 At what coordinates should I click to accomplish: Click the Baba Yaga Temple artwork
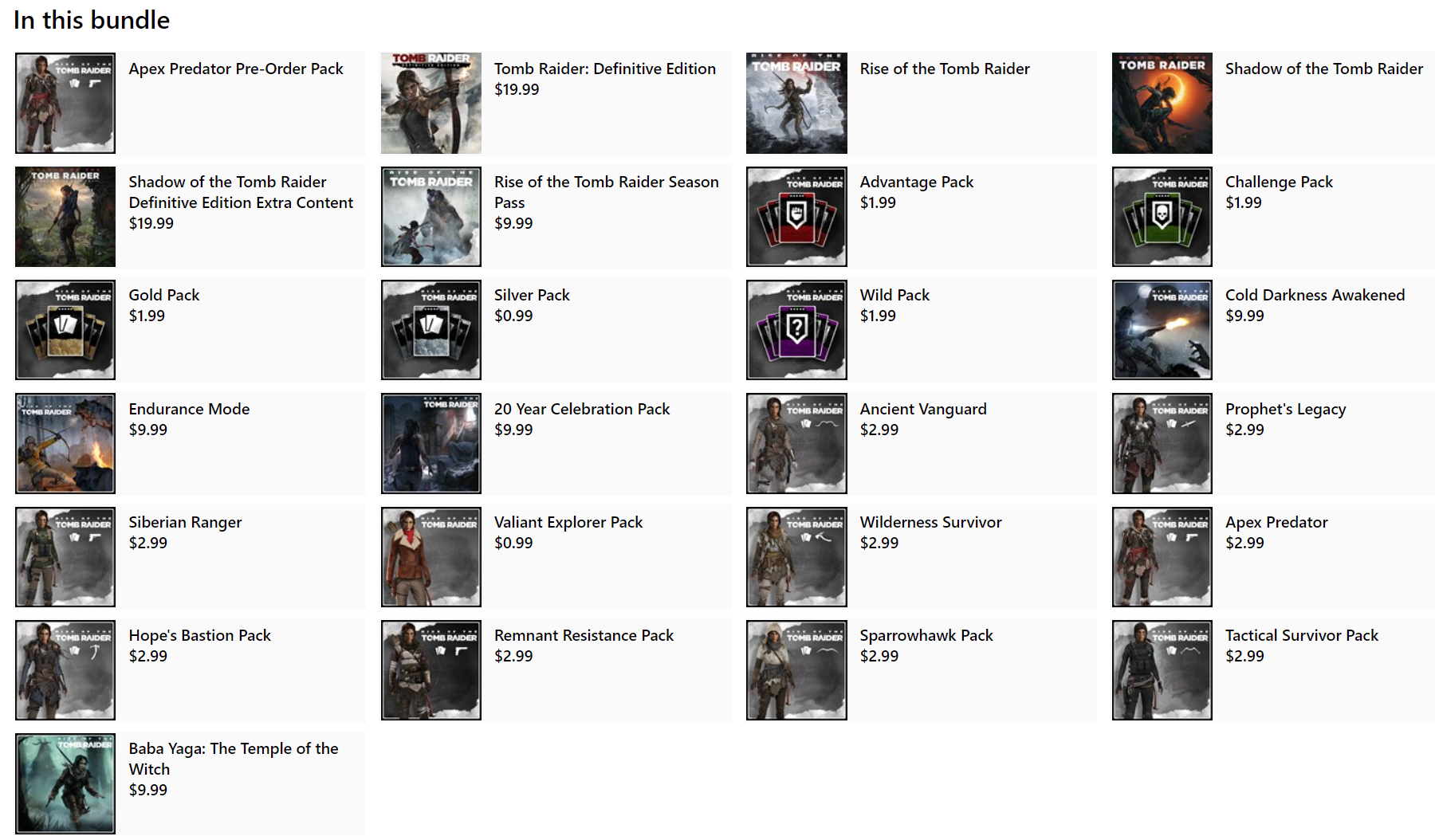pos(65,783)
